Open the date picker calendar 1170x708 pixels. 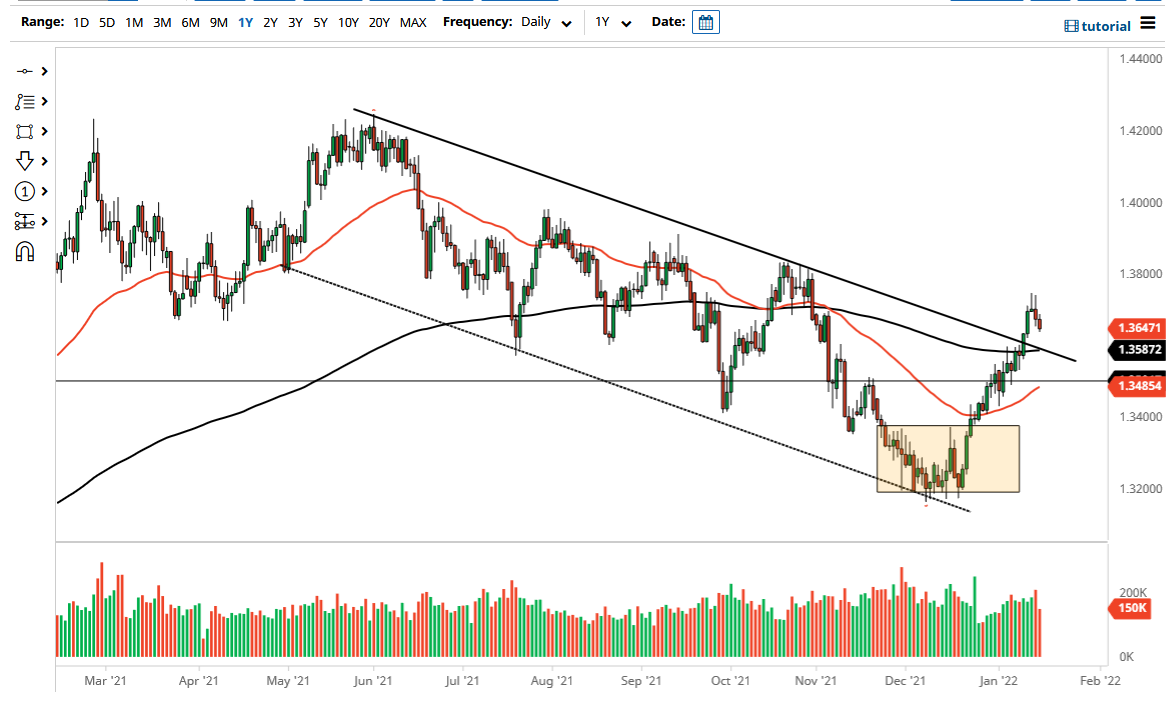coord(705,21)
